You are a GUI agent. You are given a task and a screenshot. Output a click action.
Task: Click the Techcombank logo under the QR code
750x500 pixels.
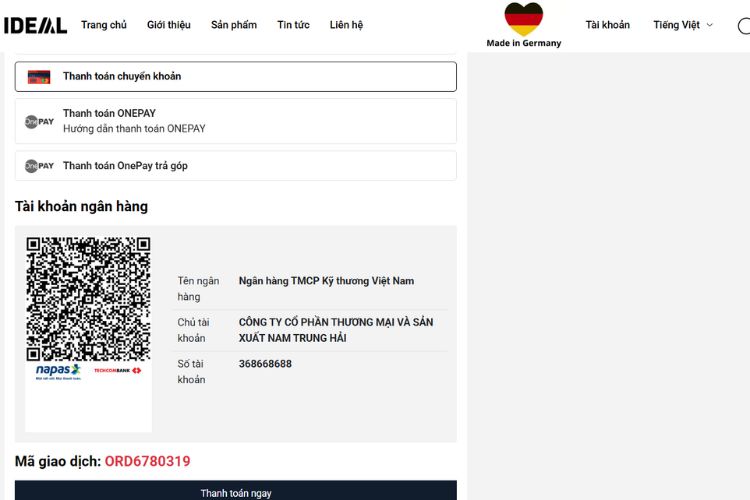pyautogui.click(x=117, y=370)
